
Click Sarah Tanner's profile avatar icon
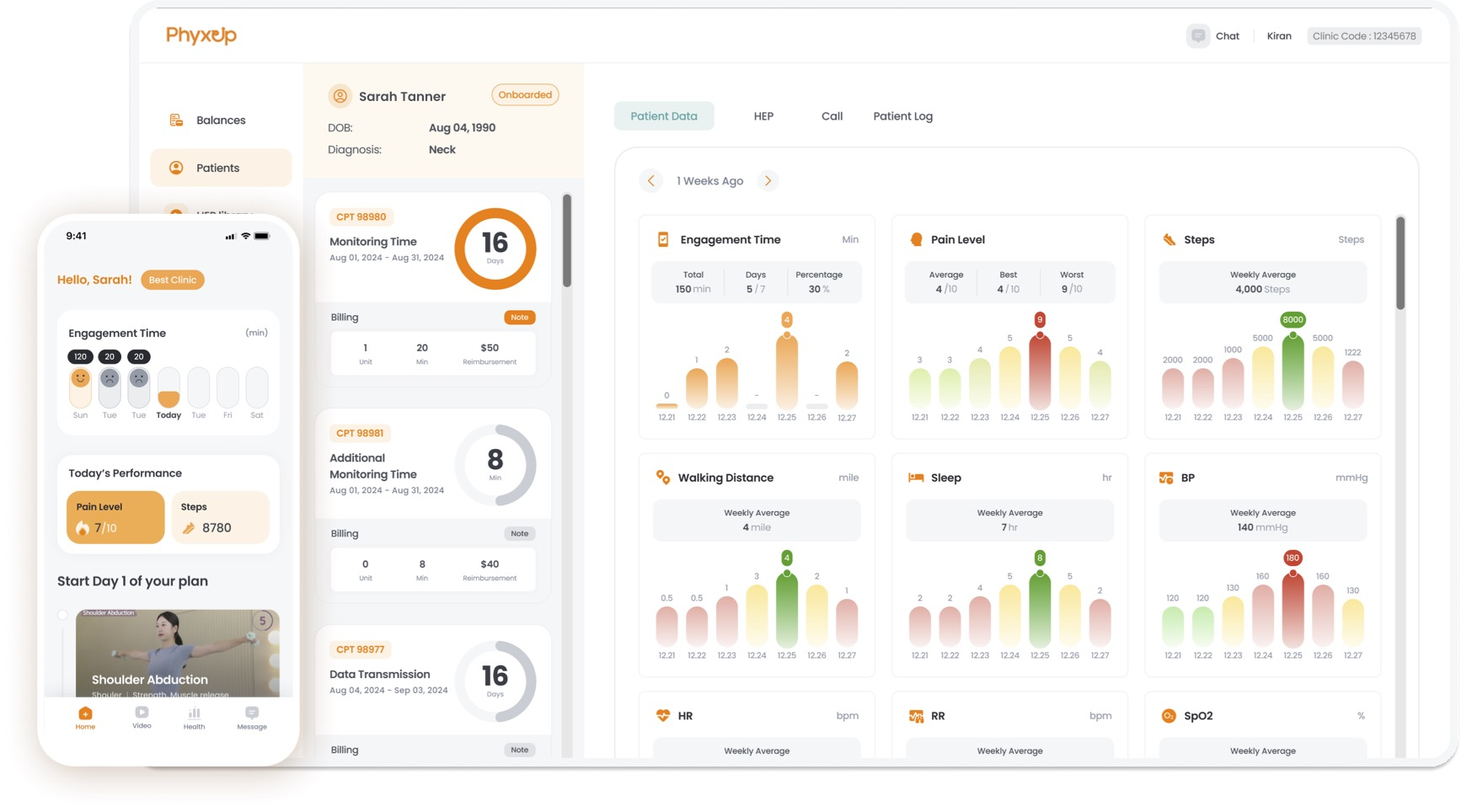[340, 96]
